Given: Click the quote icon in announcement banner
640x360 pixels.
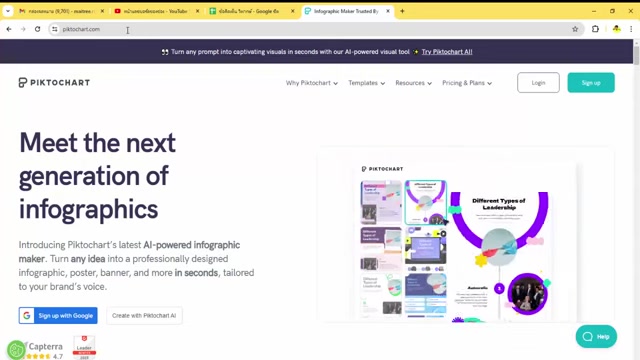Looking at the screenshot, I should click(x=165, y=52).
